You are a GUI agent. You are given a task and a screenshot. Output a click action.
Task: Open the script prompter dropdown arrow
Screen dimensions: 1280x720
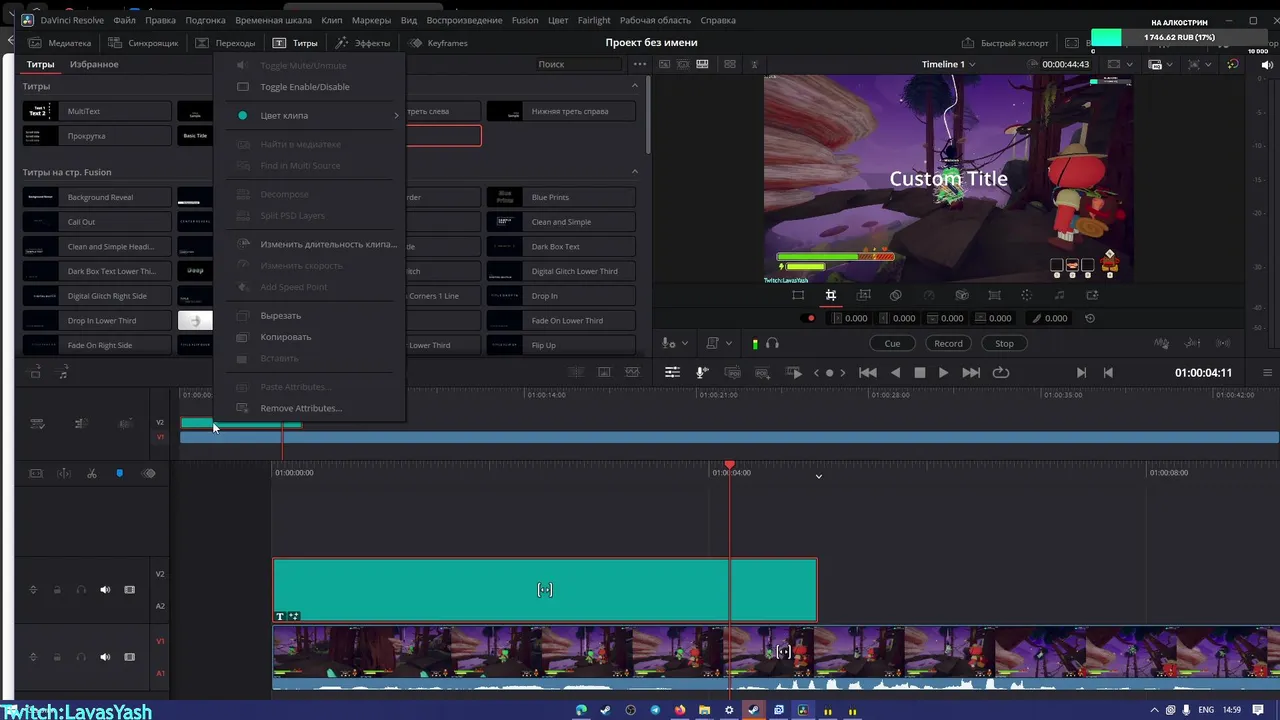pos(728,344)
